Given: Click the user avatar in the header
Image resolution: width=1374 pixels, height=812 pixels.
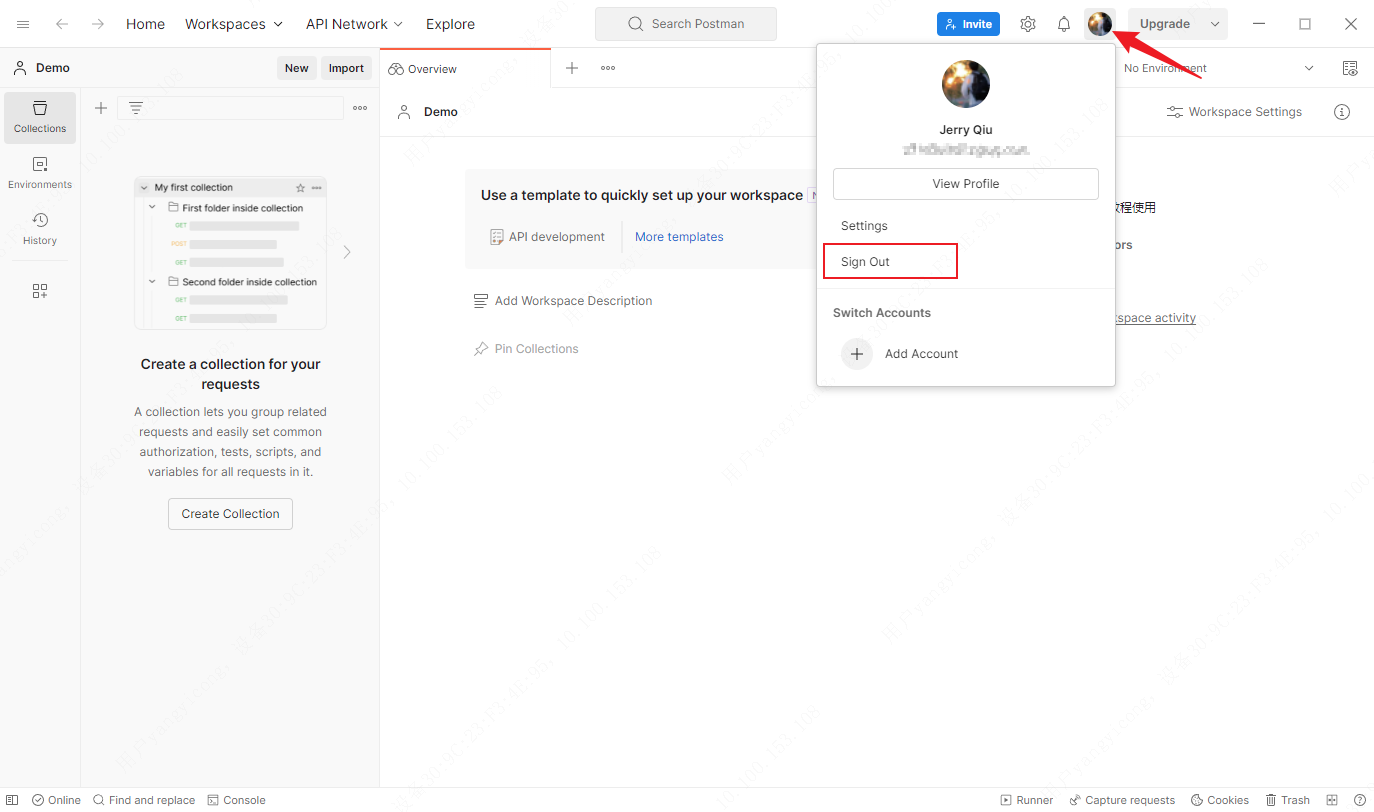Looking at the screenshot, I should tap(1100, 24).
